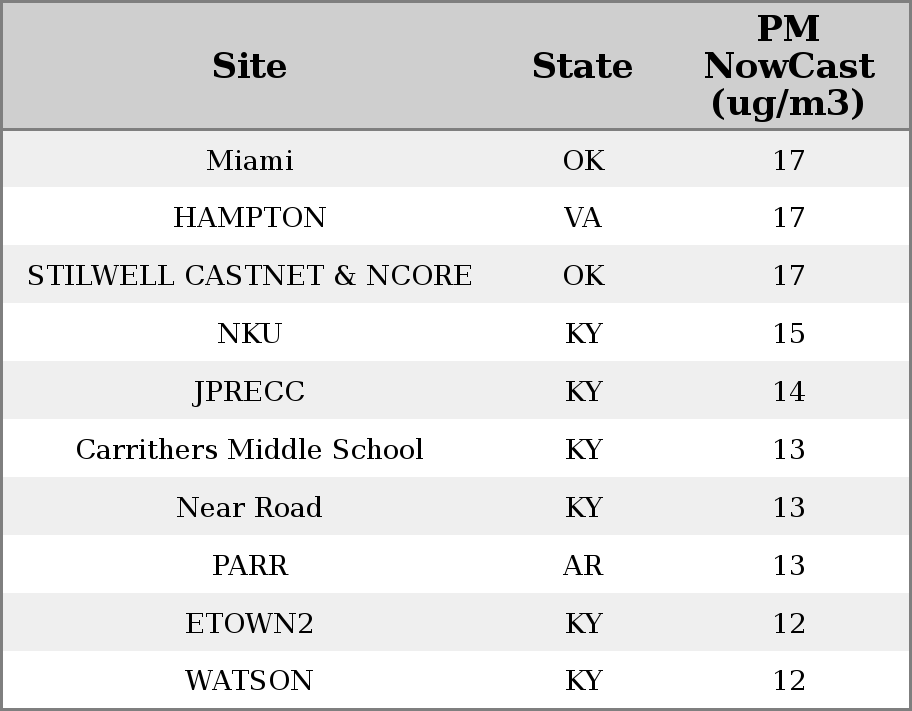
Task: Select the Near Road site
Action: click(250, 507)
